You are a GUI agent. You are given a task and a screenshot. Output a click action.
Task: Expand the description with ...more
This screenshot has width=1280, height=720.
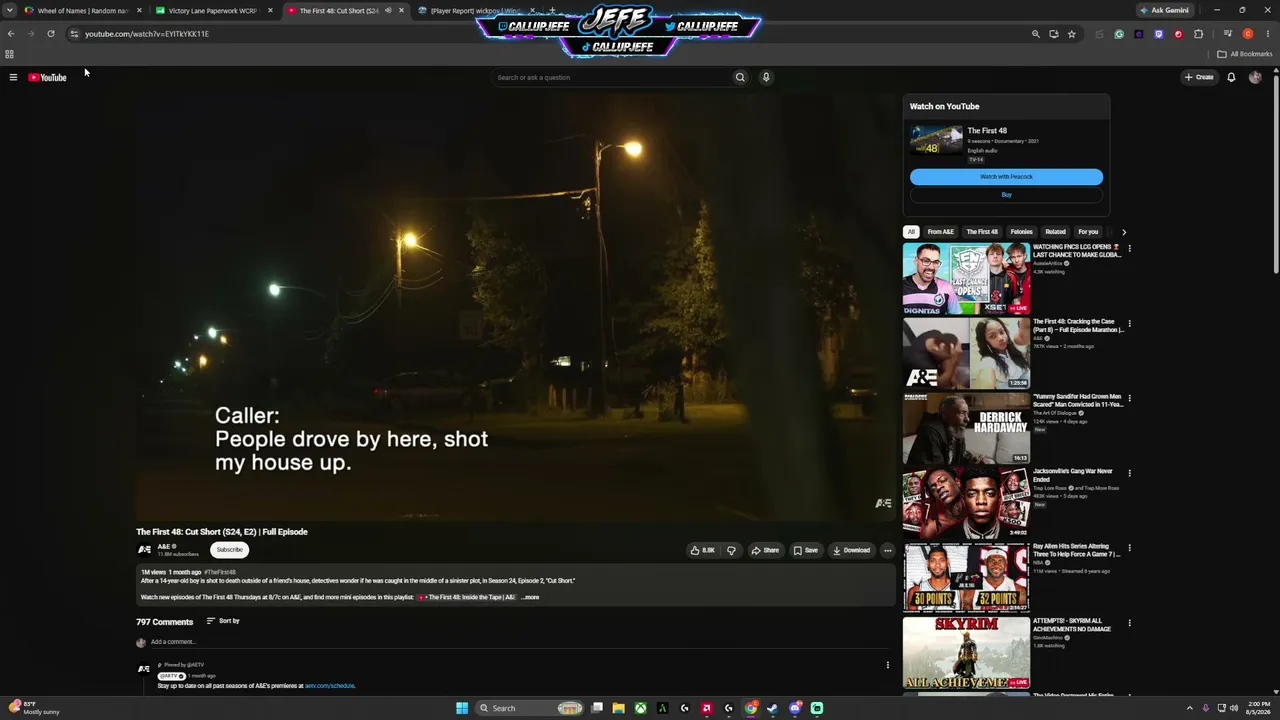click(x=530, y=597)
